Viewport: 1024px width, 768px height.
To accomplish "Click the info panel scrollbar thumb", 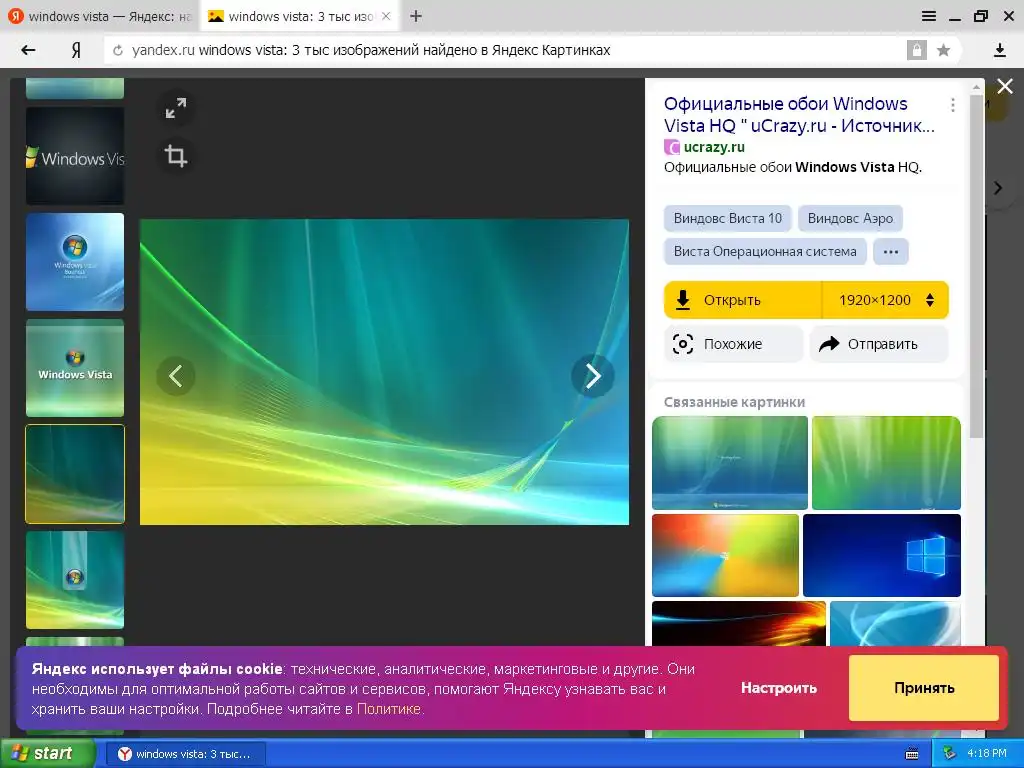I will coord(976,266).
